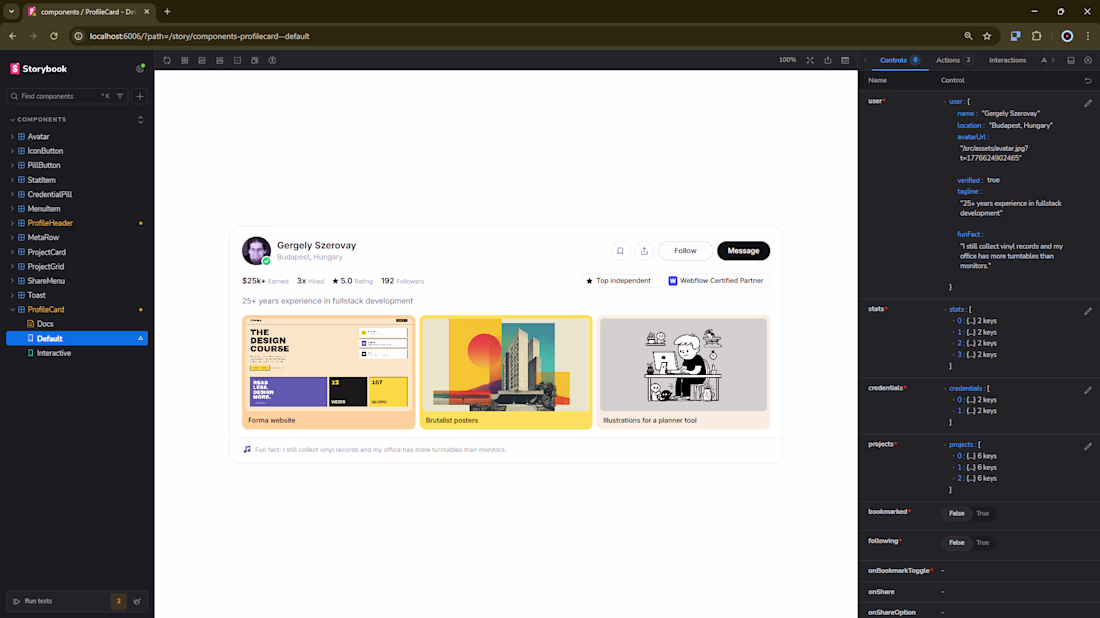
Task: Set following control to False
Action: coord(956,543)
